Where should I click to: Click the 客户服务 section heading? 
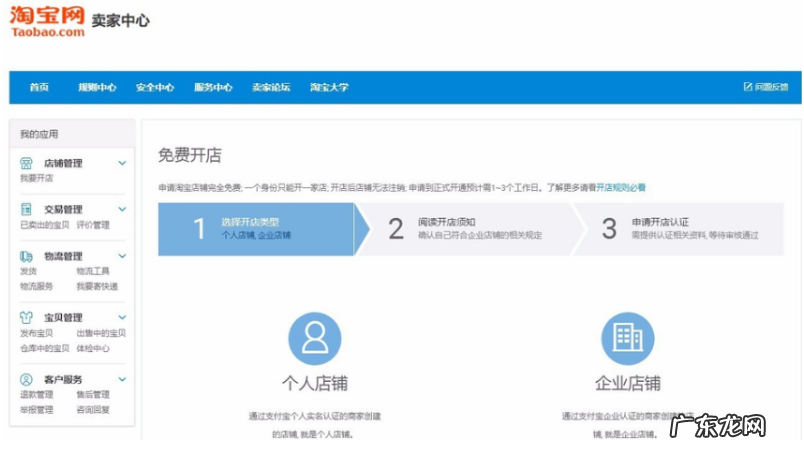[63, 380]
